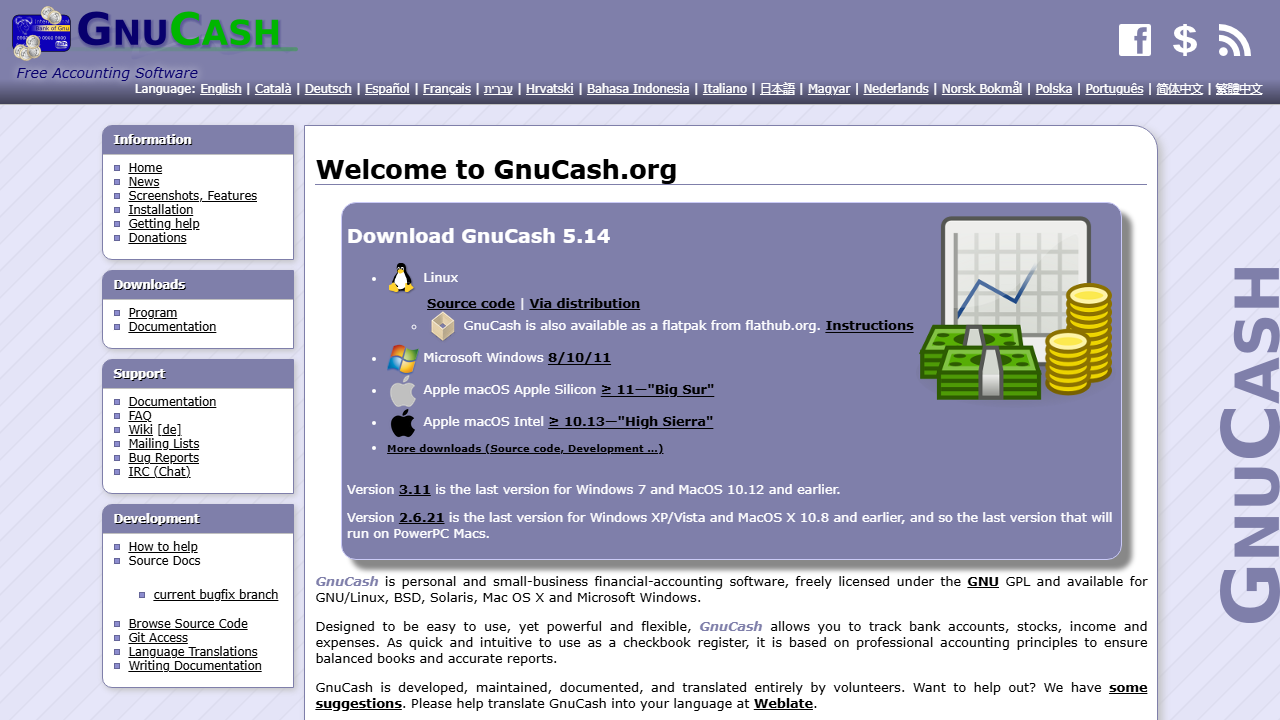1280x720 pixels.
Task: Open current bugfix branch link
Action: click(x=216, y=595)
